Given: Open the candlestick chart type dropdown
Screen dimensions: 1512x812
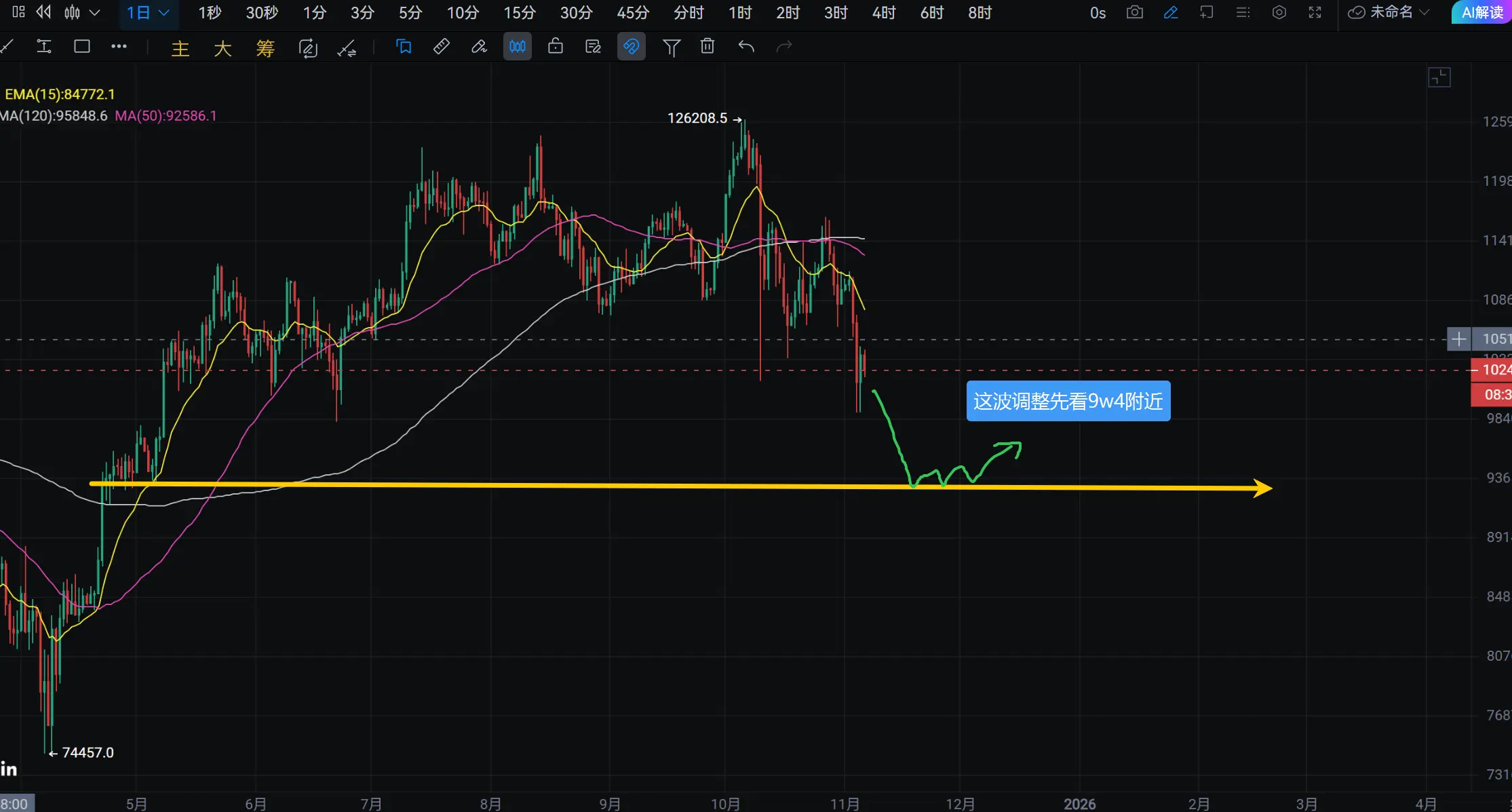Looking at the screenshot, I should pyautogui.click(x=81, y=12).
